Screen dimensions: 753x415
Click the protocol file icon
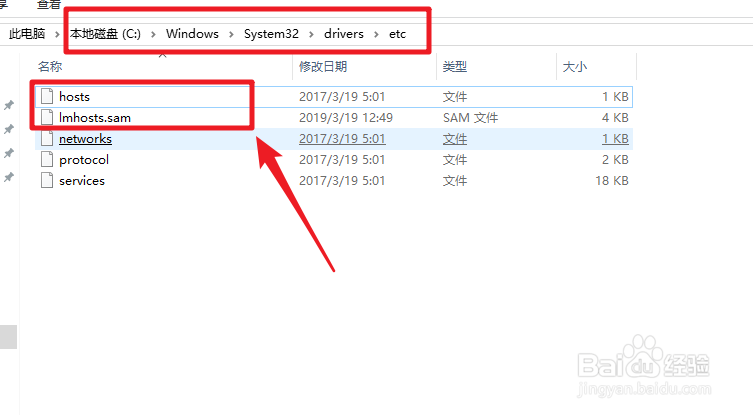pos(45,160)
